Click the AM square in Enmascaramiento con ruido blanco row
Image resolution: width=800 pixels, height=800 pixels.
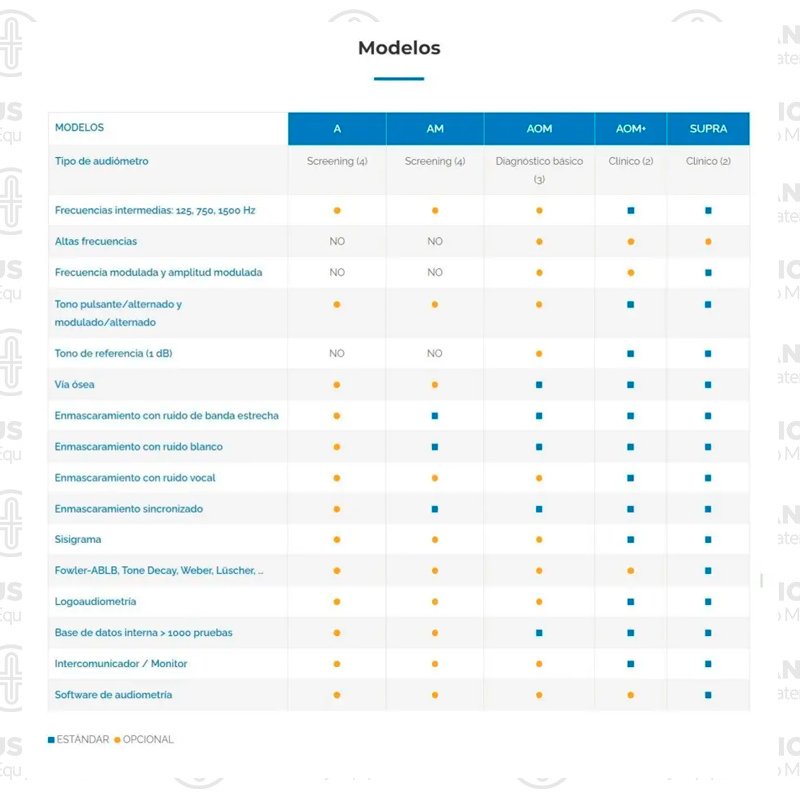coord(435,447)
